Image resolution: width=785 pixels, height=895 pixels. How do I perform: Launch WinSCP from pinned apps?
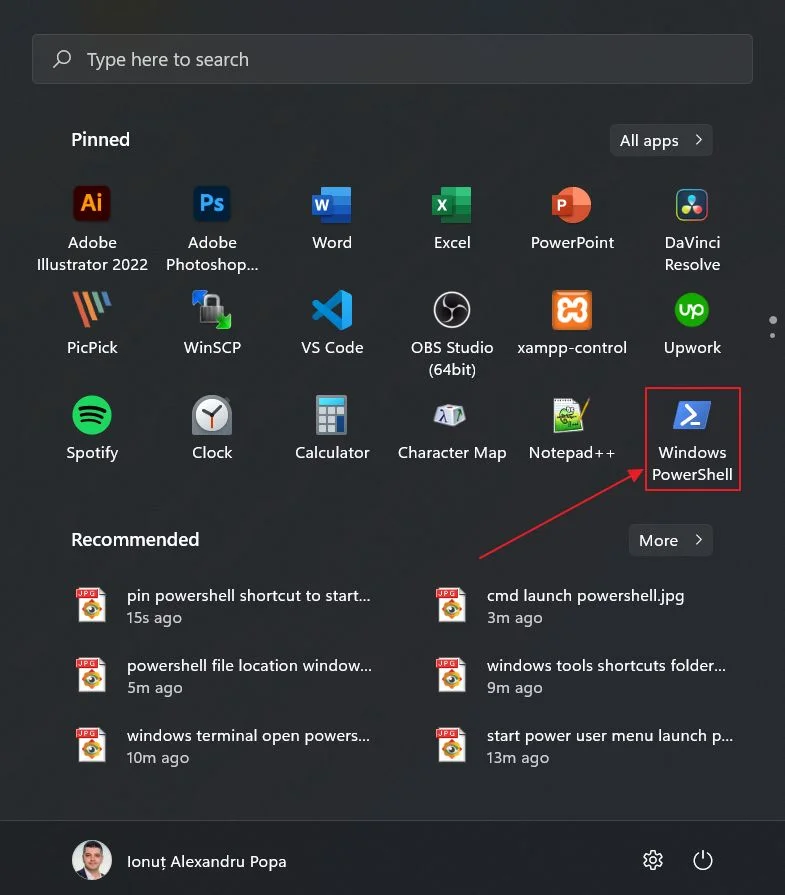(212, 323)
